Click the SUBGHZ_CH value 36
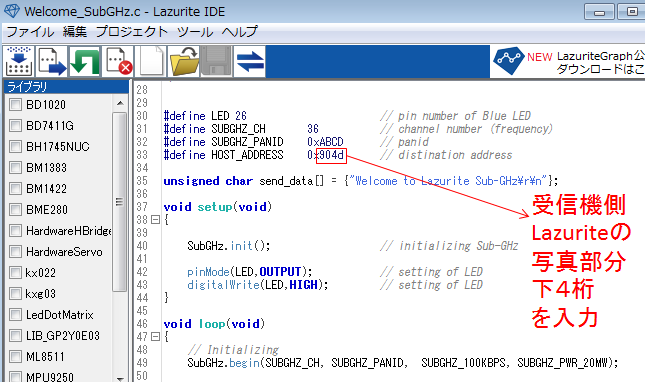 313,129
